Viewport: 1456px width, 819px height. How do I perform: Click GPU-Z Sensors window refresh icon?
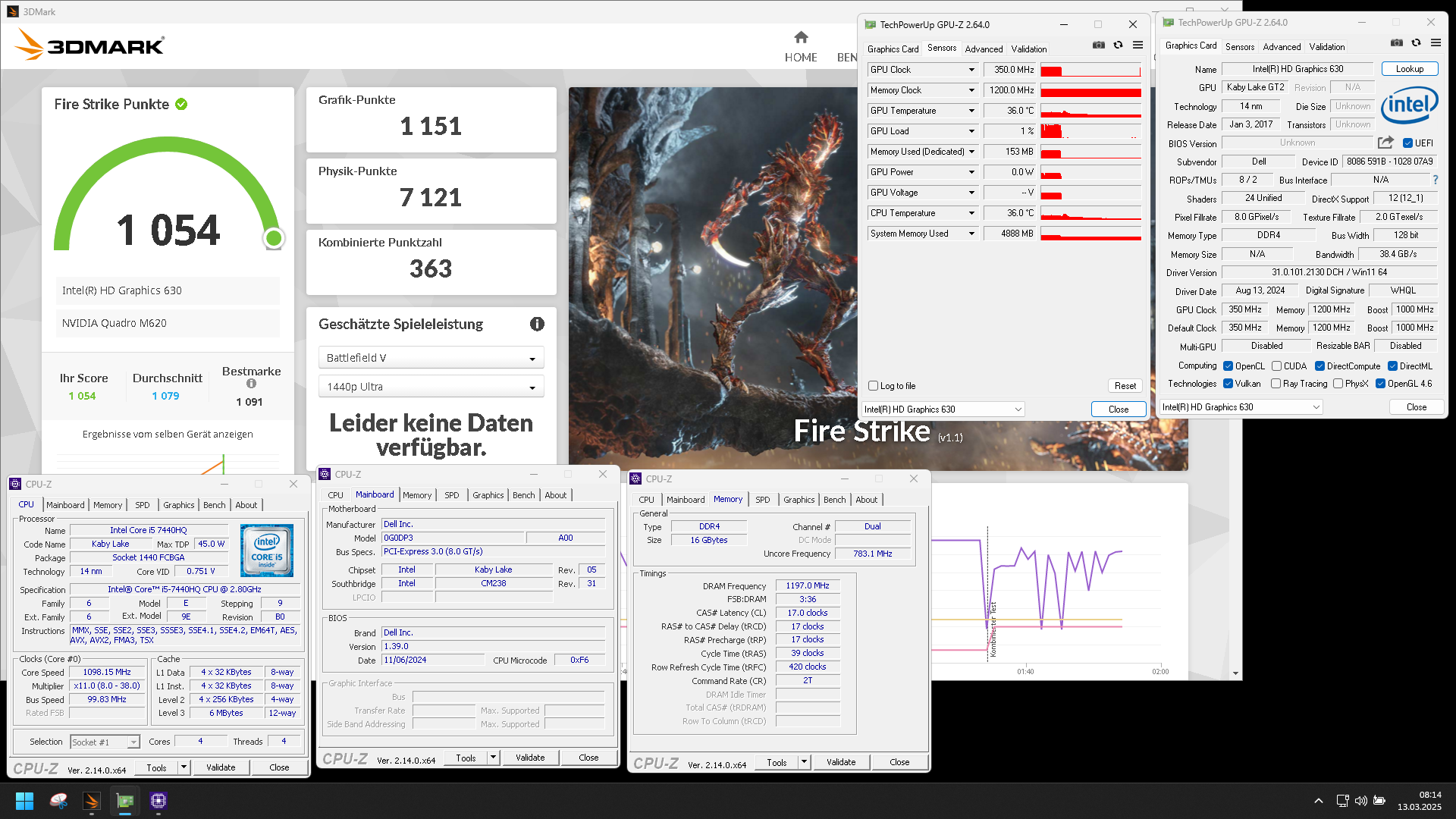coord(1118,45)
